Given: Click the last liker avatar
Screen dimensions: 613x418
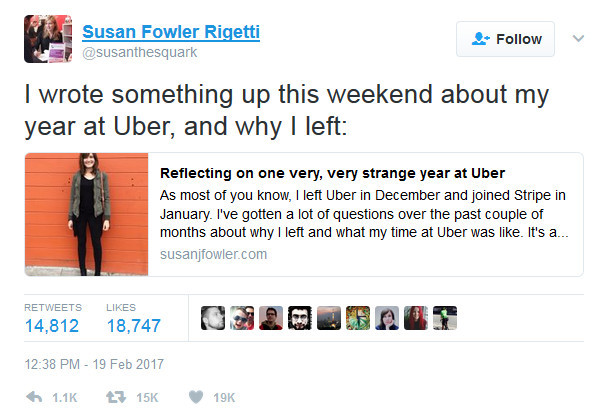Looking at the screenshot, I should [445, 318].
